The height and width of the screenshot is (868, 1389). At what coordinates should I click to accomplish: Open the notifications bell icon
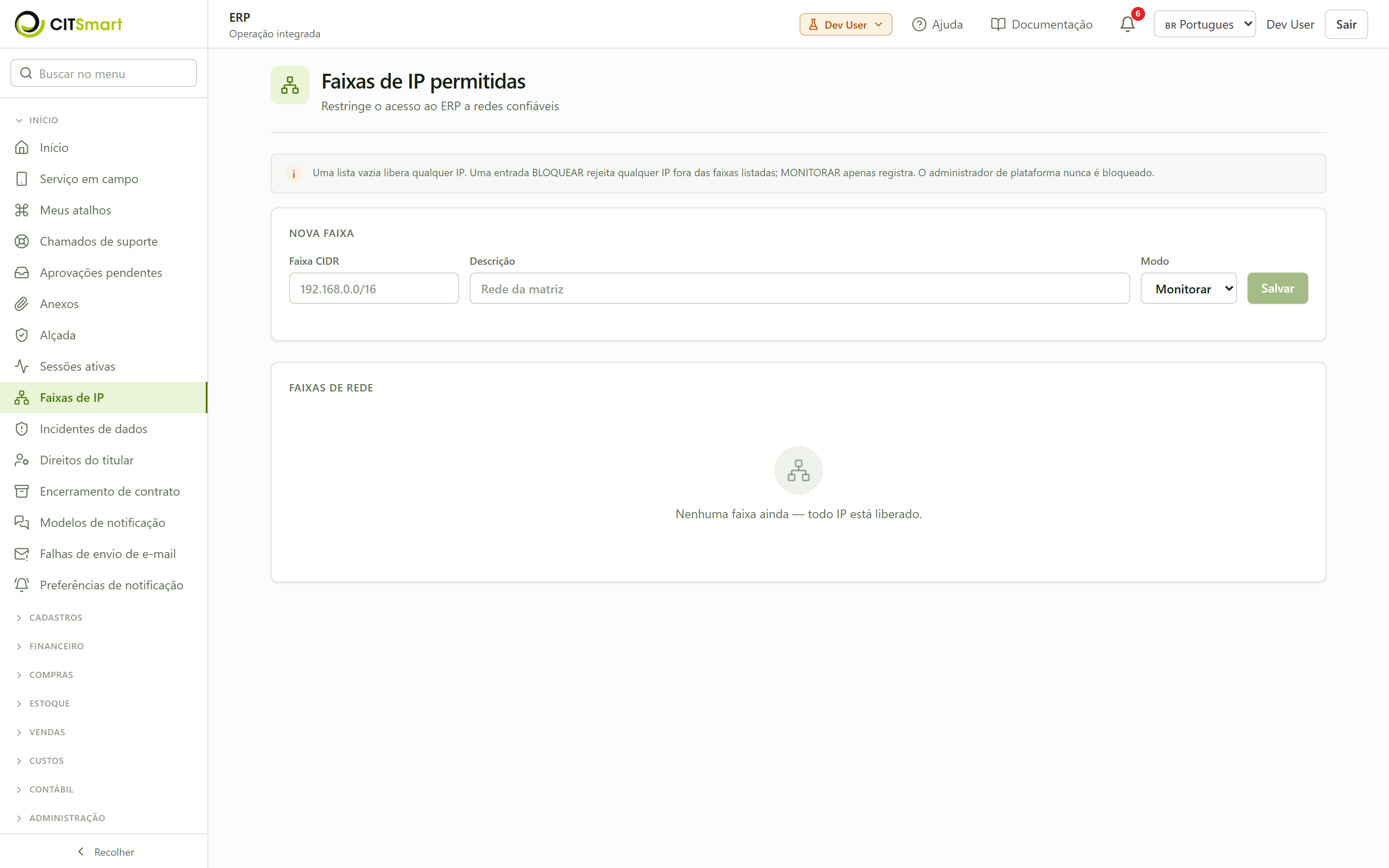[1127, 24]
